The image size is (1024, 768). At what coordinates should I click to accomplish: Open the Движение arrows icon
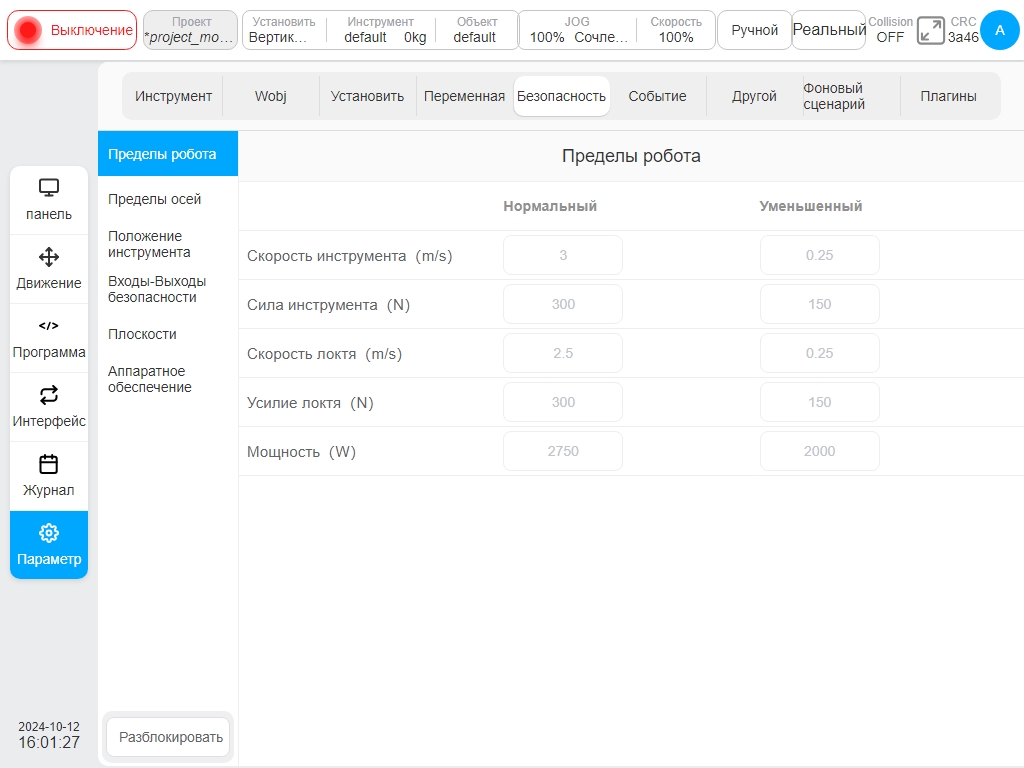49,257
